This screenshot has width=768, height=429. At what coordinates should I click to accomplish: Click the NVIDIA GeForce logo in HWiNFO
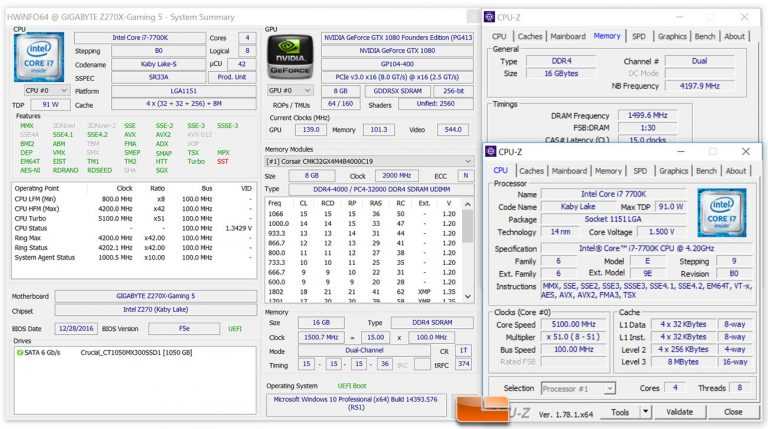point(290,57)
